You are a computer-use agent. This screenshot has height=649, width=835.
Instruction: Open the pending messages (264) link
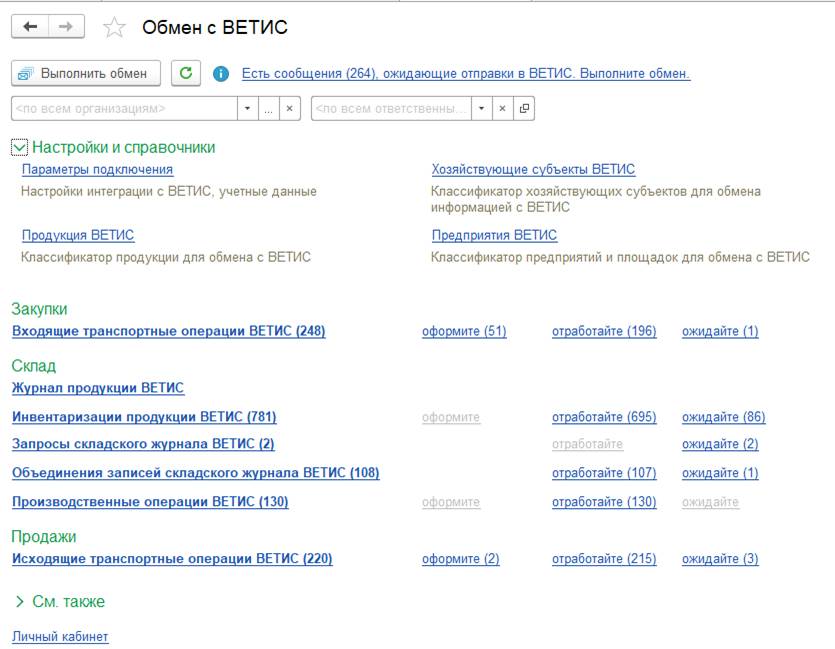(466, 74)
